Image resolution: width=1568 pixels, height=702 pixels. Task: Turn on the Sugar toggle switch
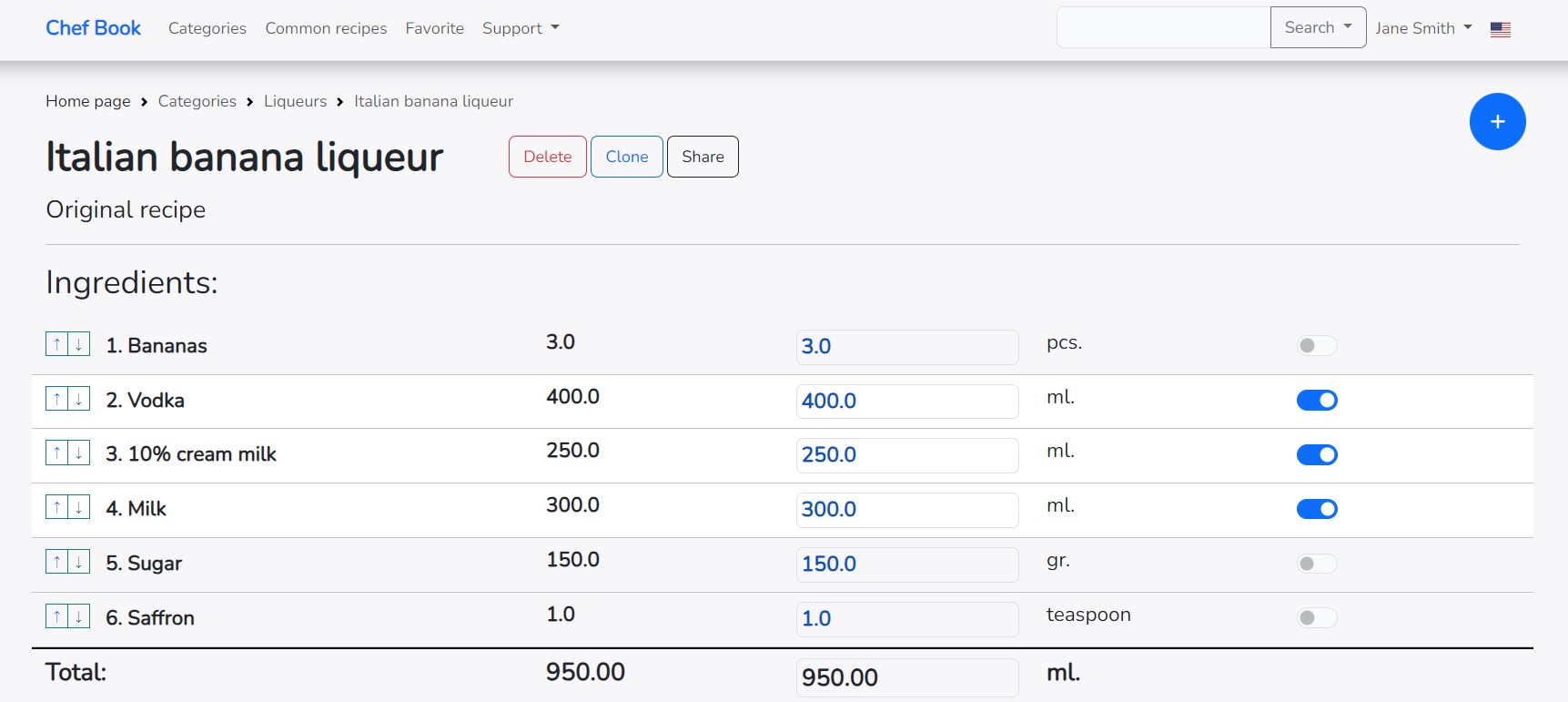(1316, 564)
